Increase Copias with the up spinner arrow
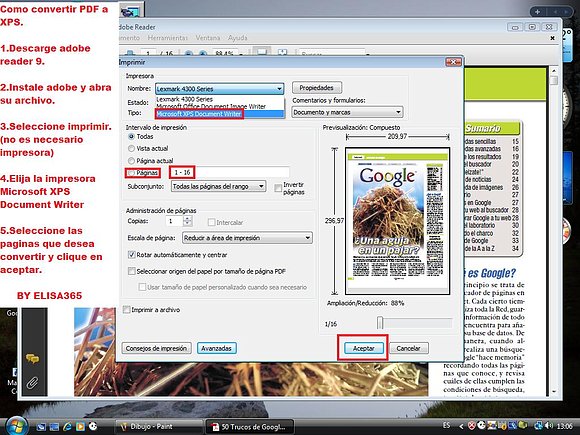 pyautogui.click(x=188, y=219)
